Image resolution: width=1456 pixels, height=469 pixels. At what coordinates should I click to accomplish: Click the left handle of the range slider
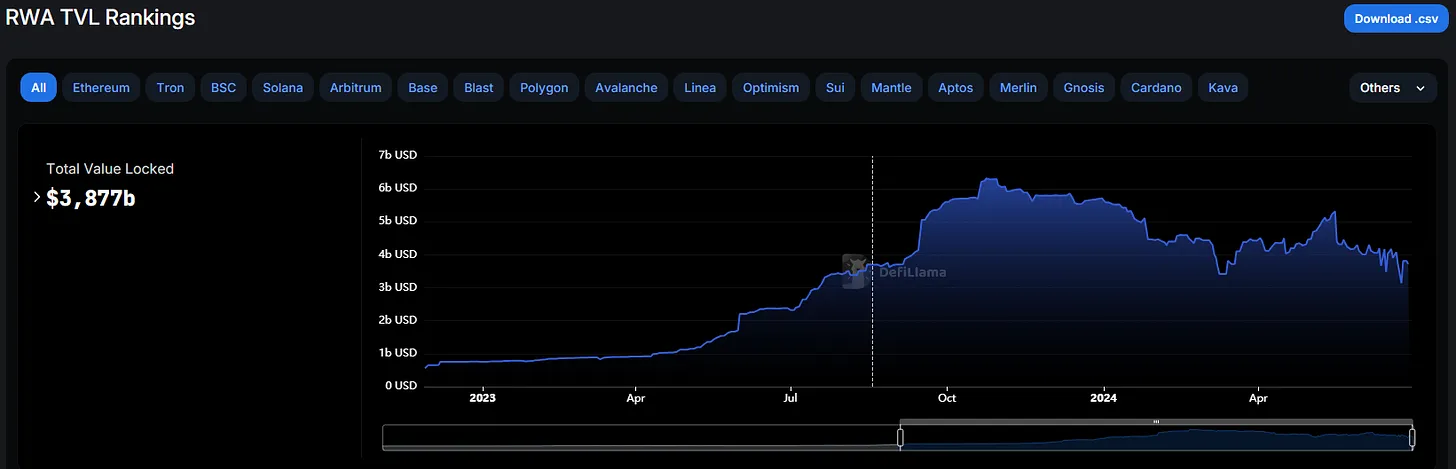(900, 436)
